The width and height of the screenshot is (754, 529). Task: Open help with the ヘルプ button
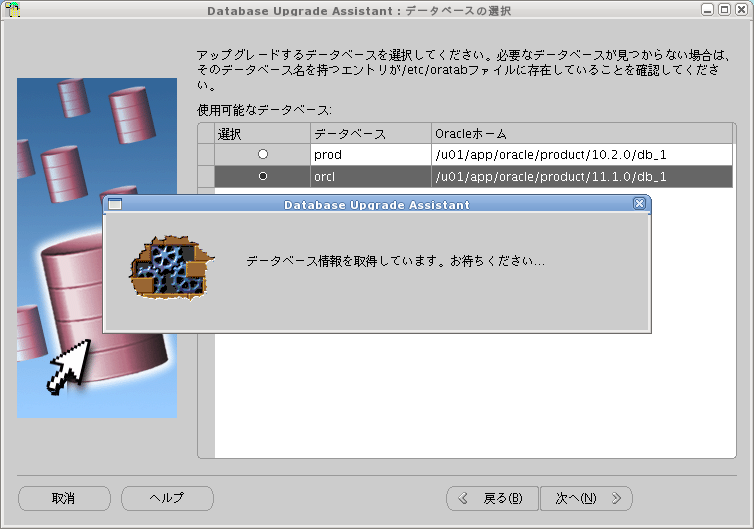167,498
